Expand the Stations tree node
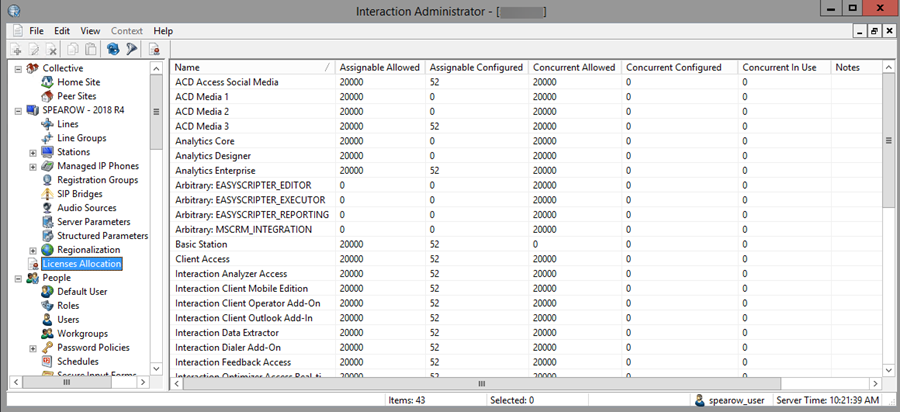The width and height of the screenshot is (900, 412). coord(33,153)
